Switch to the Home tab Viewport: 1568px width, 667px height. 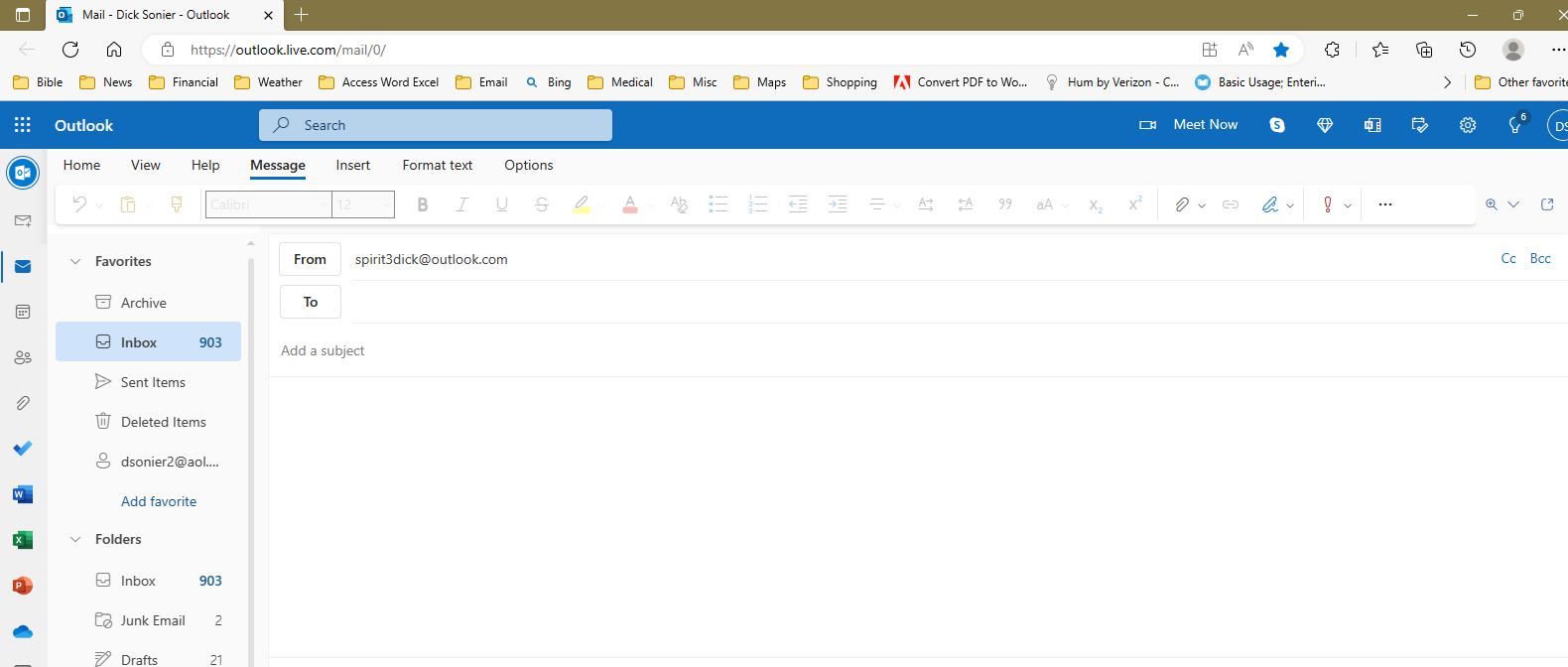click(x=81, y=165)
